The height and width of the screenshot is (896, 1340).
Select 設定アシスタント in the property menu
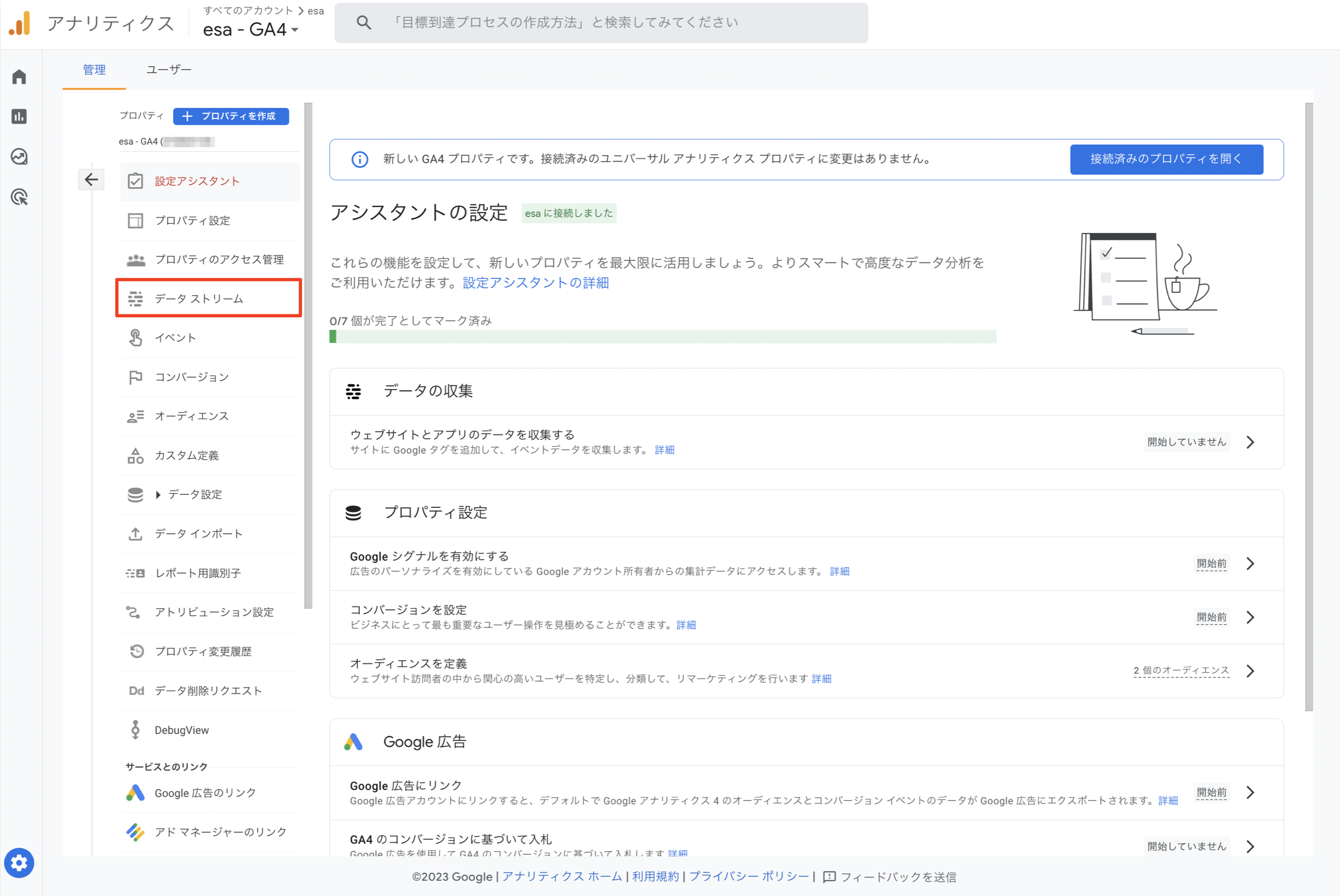210,181
